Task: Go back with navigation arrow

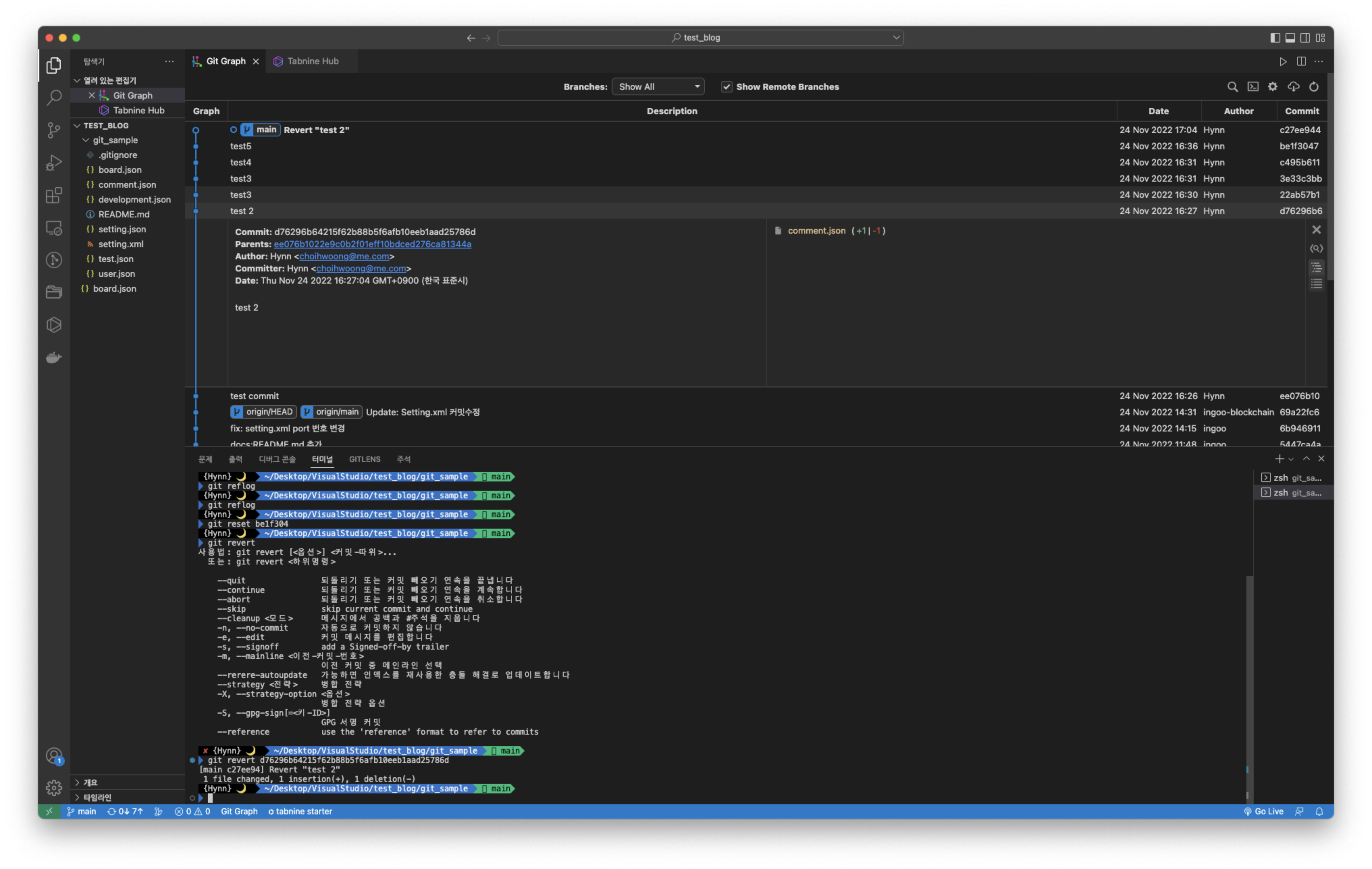Action: coord(471,37)
